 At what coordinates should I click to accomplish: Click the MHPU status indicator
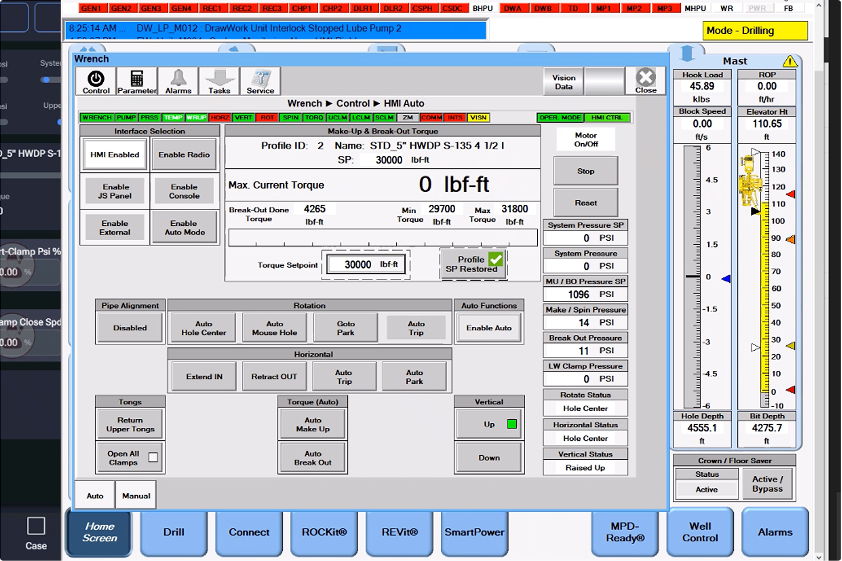pos(695,8)
